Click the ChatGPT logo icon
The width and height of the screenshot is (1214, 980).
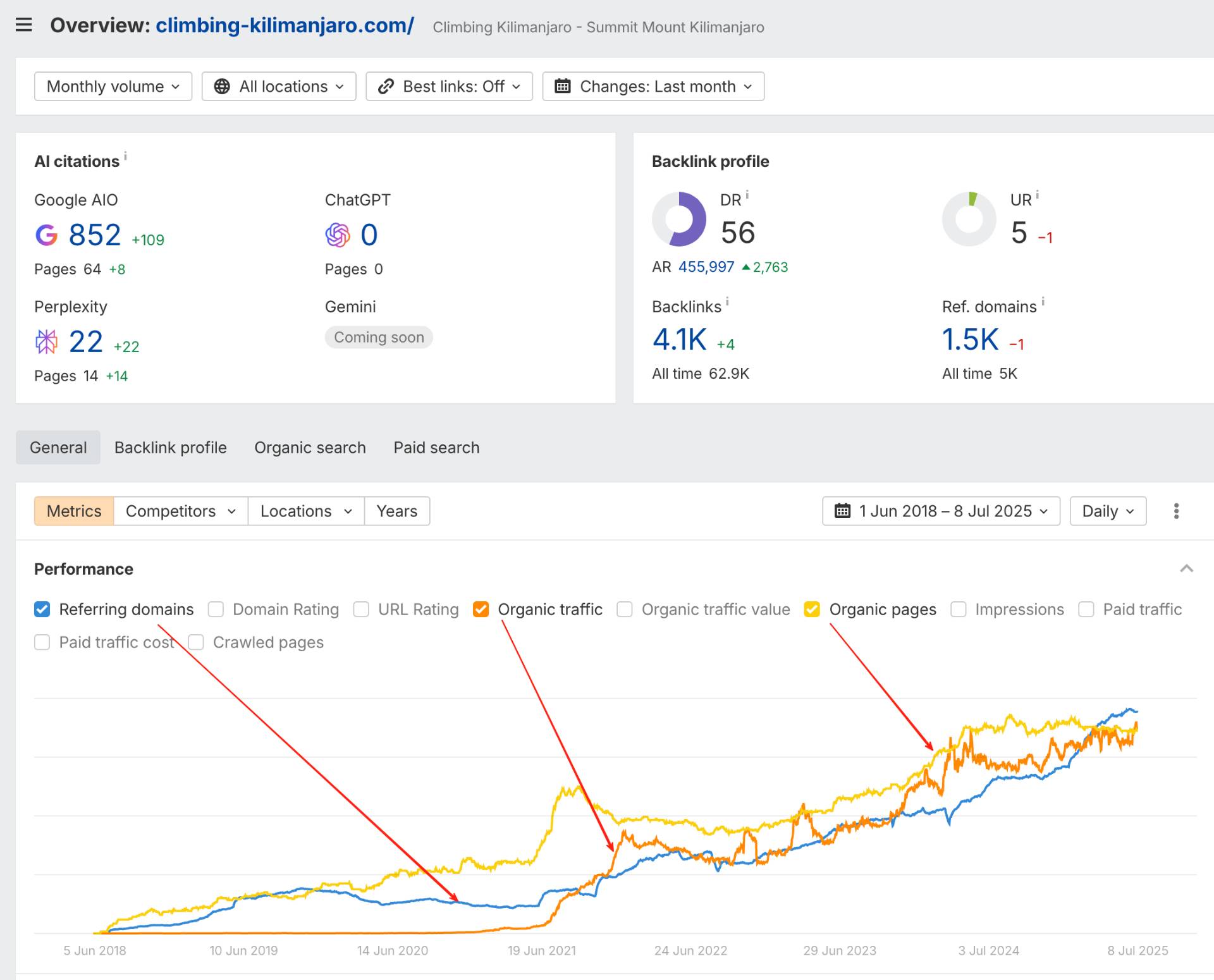coord(338,235)
